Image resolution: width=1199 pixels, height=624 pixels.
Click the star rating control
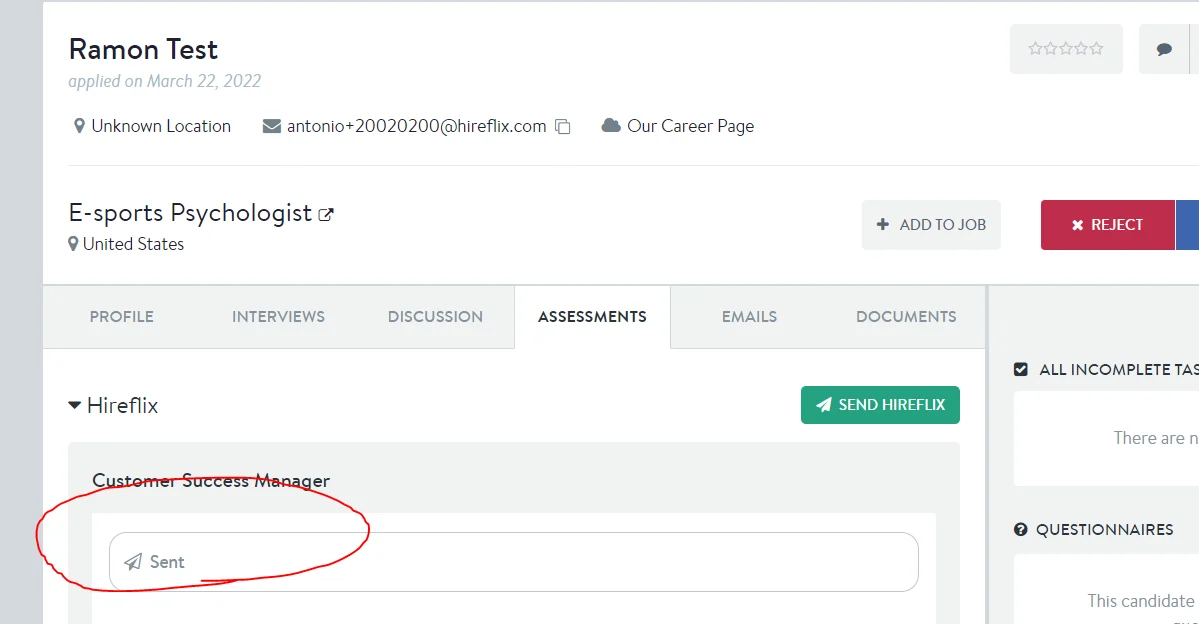point(1066,49)
